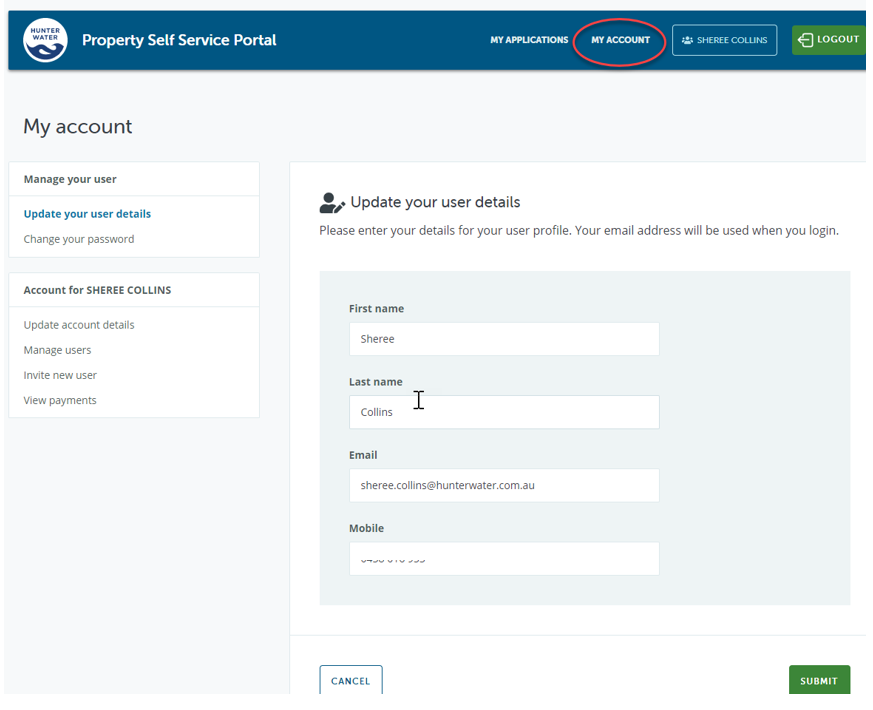Open the MY APPLICATIONS menu

(528, 40)
